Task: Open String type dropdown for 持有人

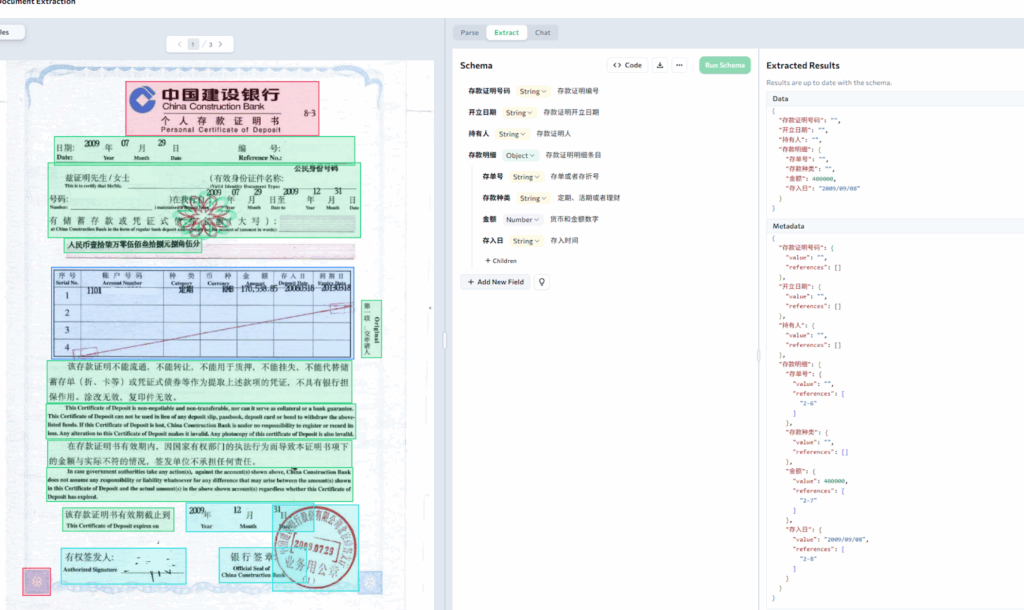Action: pos(511,134)
